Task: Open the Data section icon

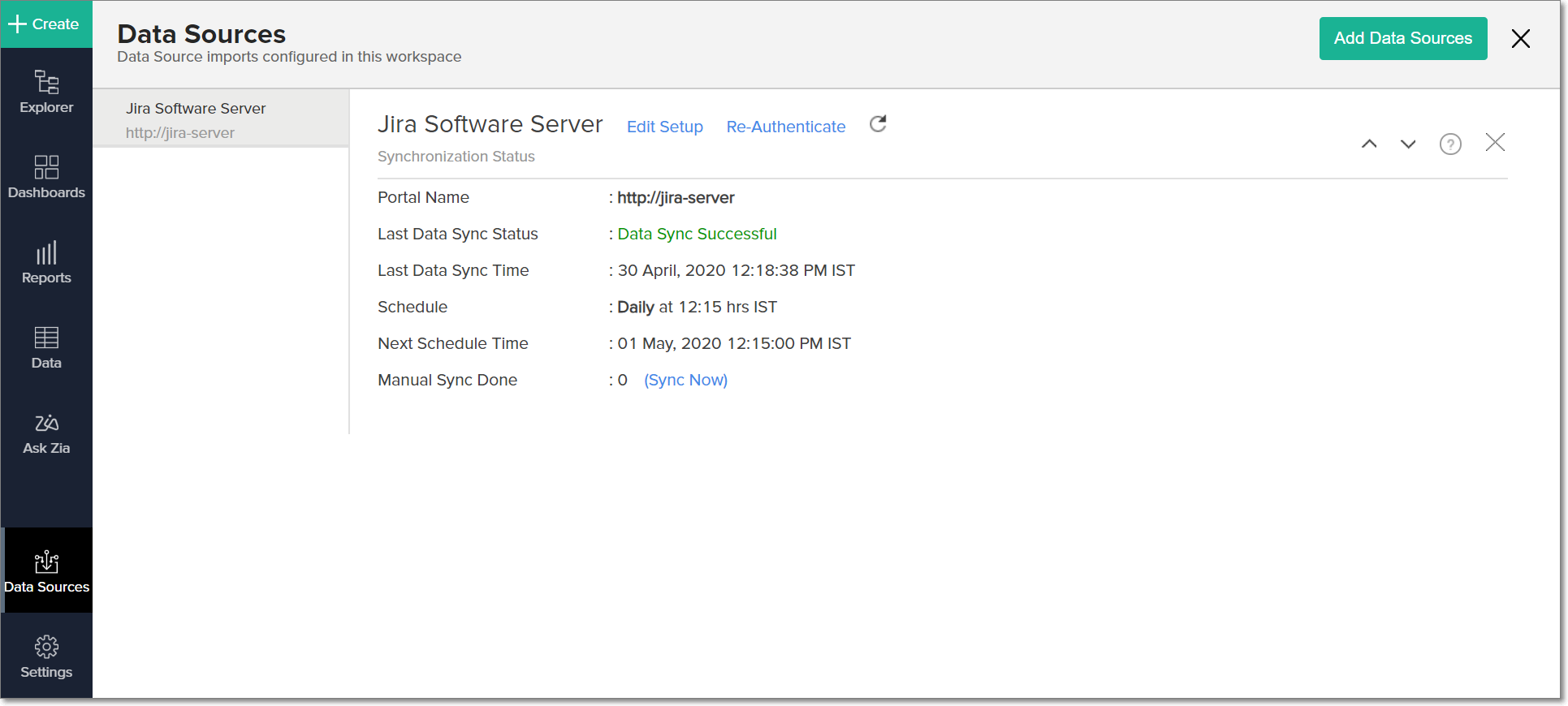Action: pos(46,347)
